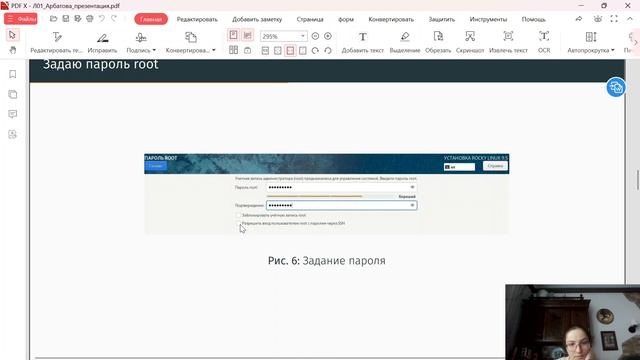
Task: Collapse the ribbon with the up chevron
Action: tap(630, 19)
